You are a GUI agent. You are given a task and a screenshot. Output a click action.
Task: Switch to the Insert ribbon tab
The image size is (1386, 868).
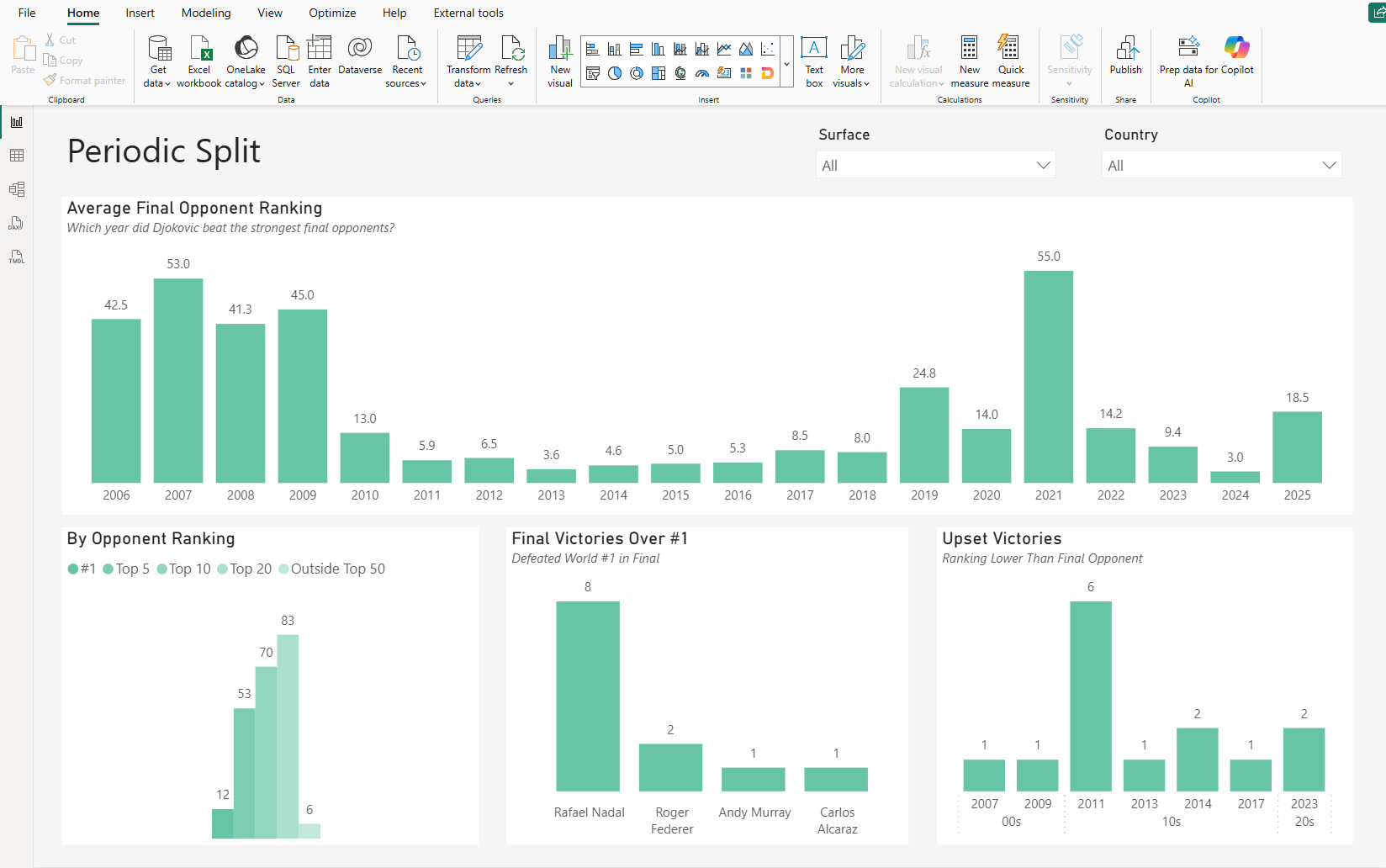pos(140,13)
